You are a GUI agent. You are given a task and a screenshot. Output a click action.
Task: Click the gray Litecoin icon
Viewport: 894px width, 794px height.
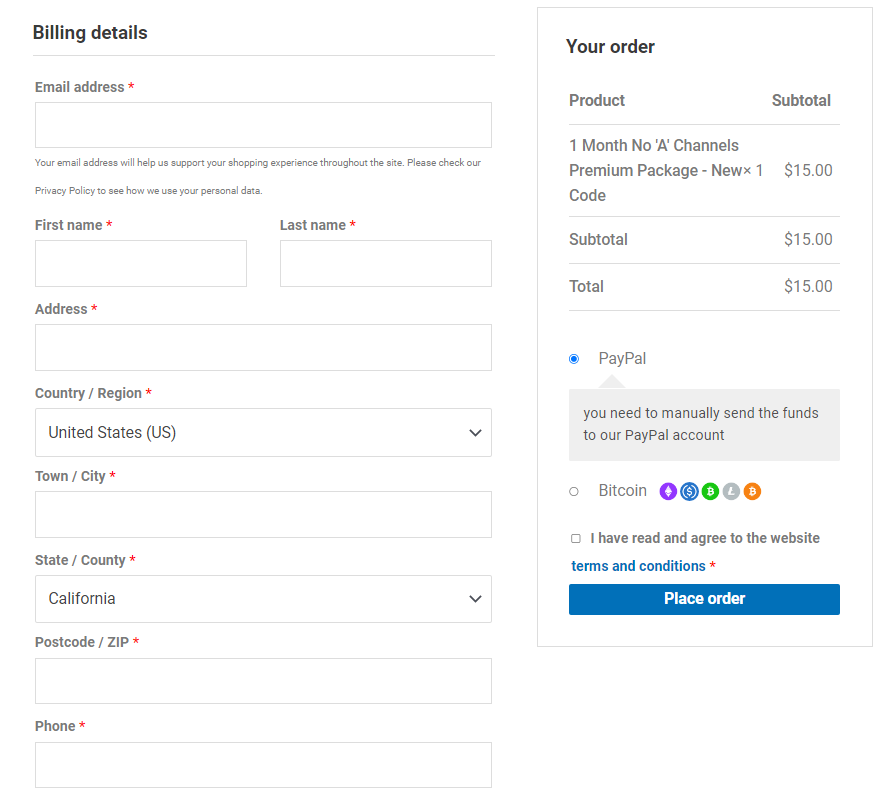[x=731, y=491]
